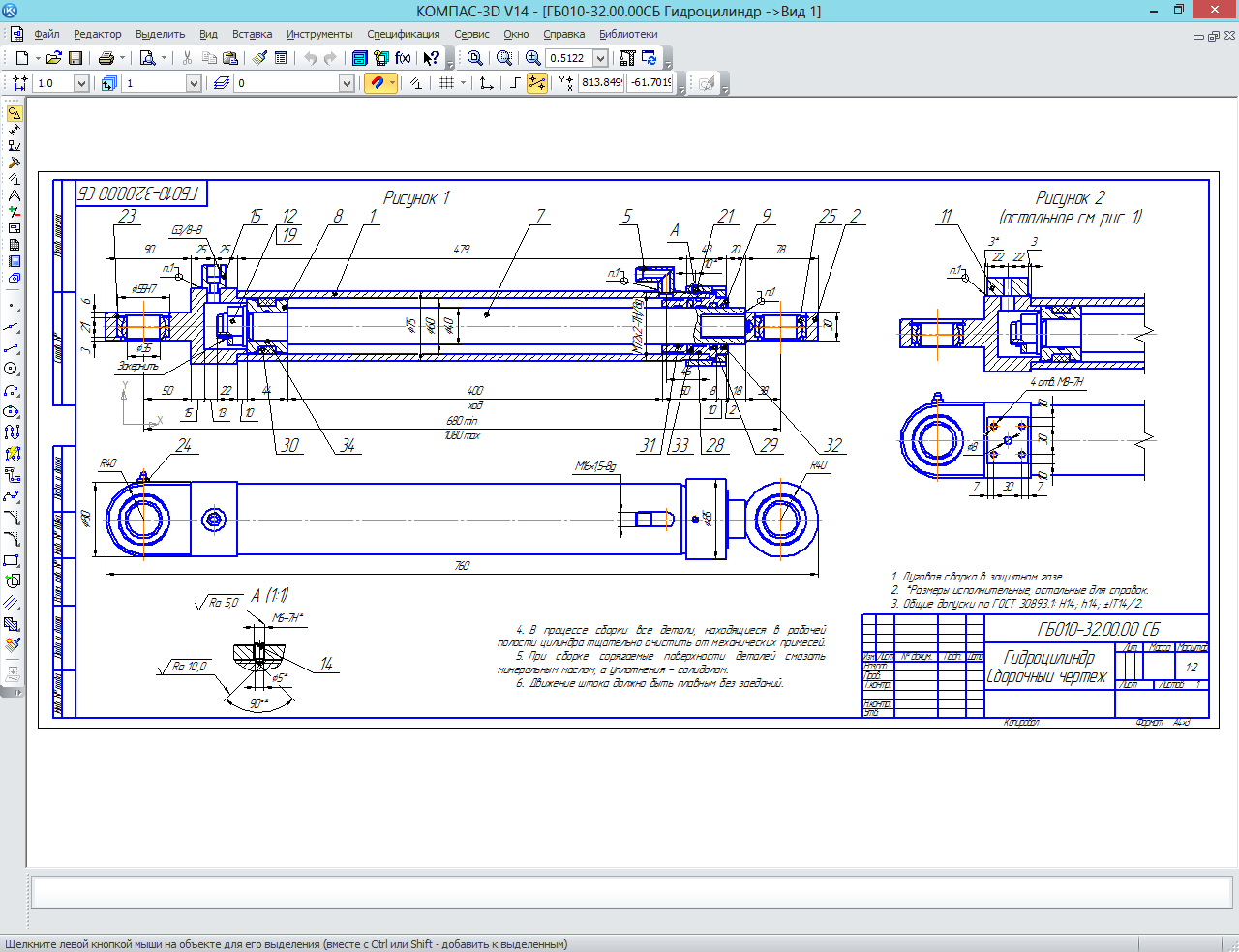
Task: Undo last action arrow icon
Action: click(310, 58)
